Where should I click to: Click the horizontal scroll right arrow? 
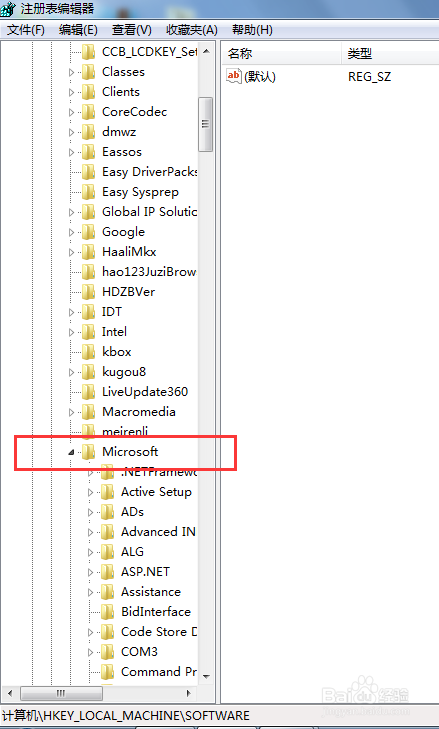[188, 693]
